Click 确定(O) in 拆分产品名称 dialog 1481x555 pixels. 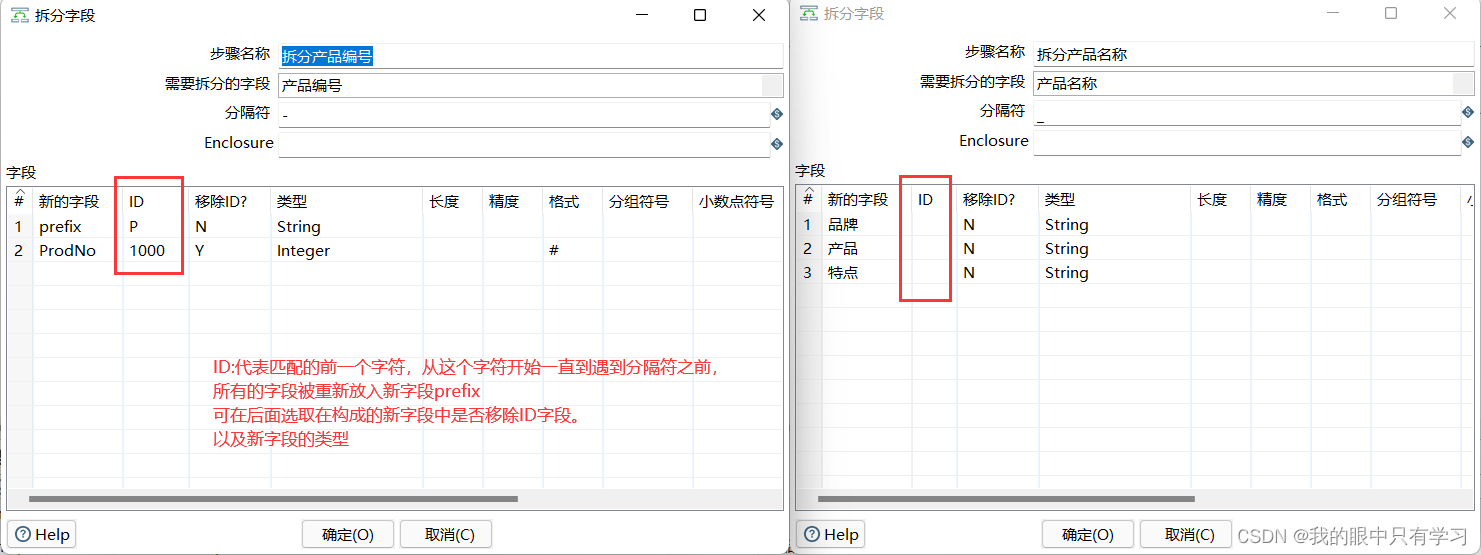[1088, 534]
